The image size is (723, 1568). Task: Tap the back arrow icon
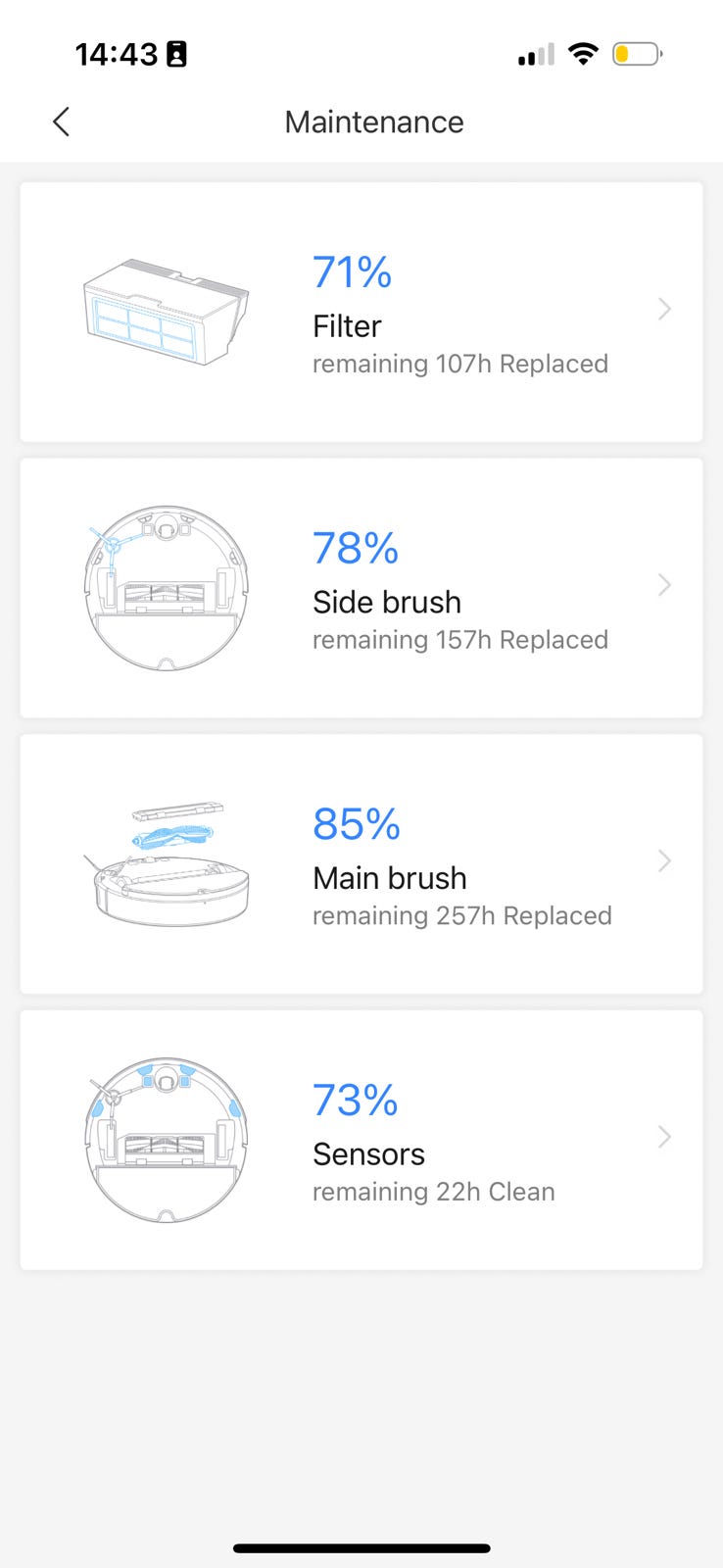(x=61, y=122)
